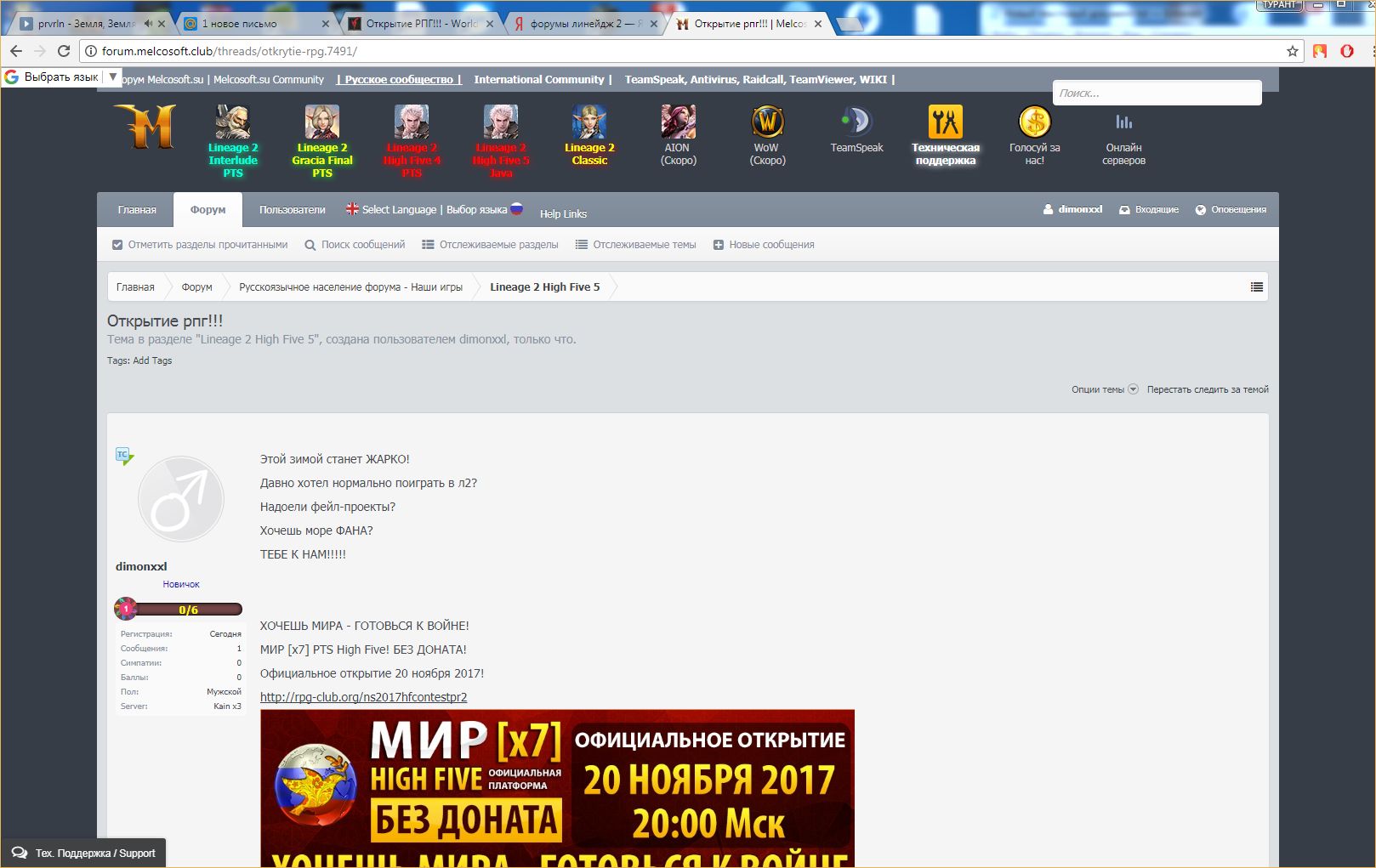Image resolution: width=1376 pixels, height=868 pixels.
Task: Open the Help Links menu
Action: pyautogui.click(x=563, y=213)
